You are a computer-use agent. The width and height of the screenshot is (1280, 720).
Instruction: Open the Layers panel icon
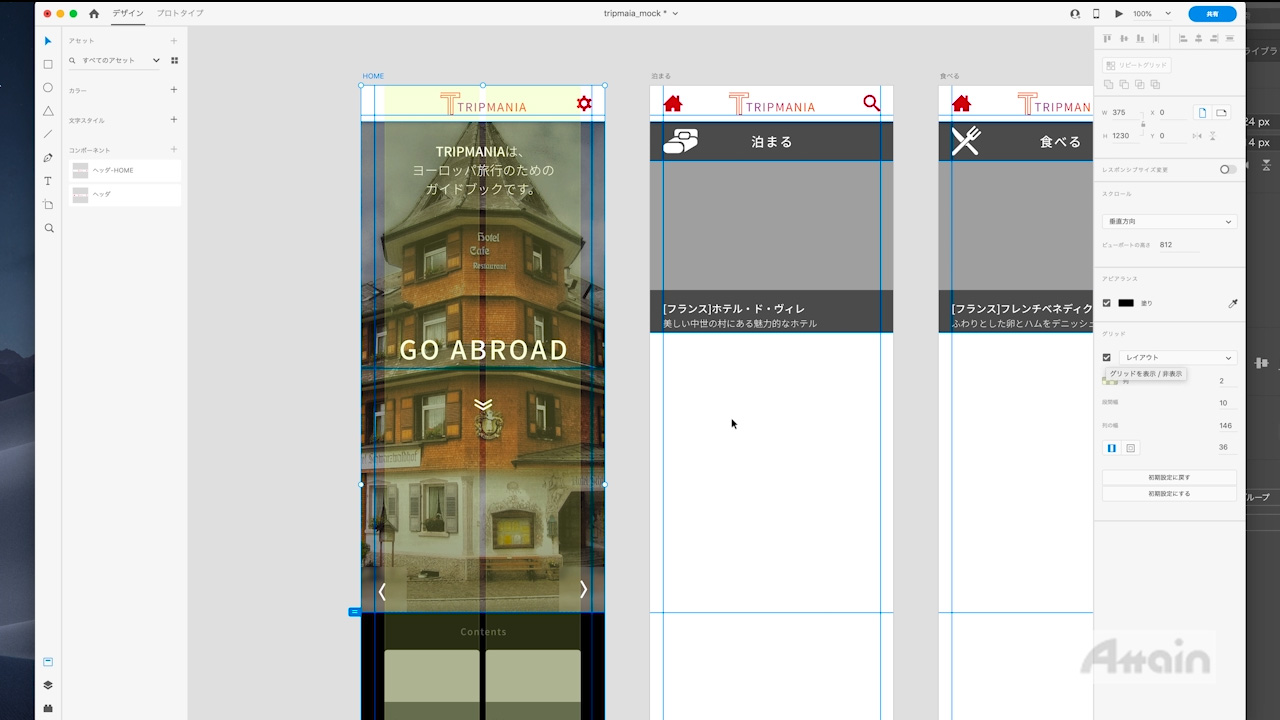coord(48,685)
